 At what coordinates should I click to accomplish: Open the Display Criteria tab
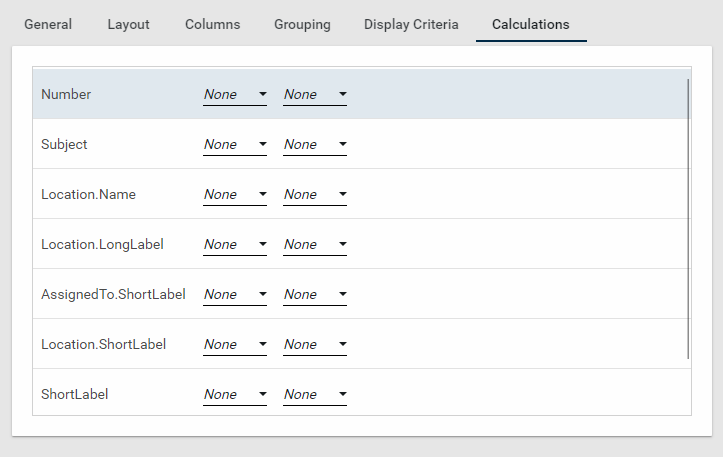pos(411,24)
